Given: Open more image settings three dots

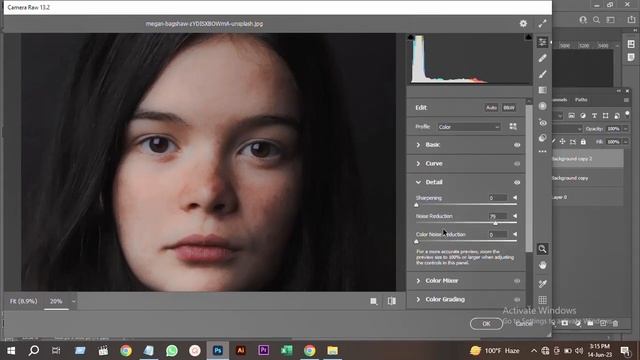Looking at the screenshot, I should [542, 151].
